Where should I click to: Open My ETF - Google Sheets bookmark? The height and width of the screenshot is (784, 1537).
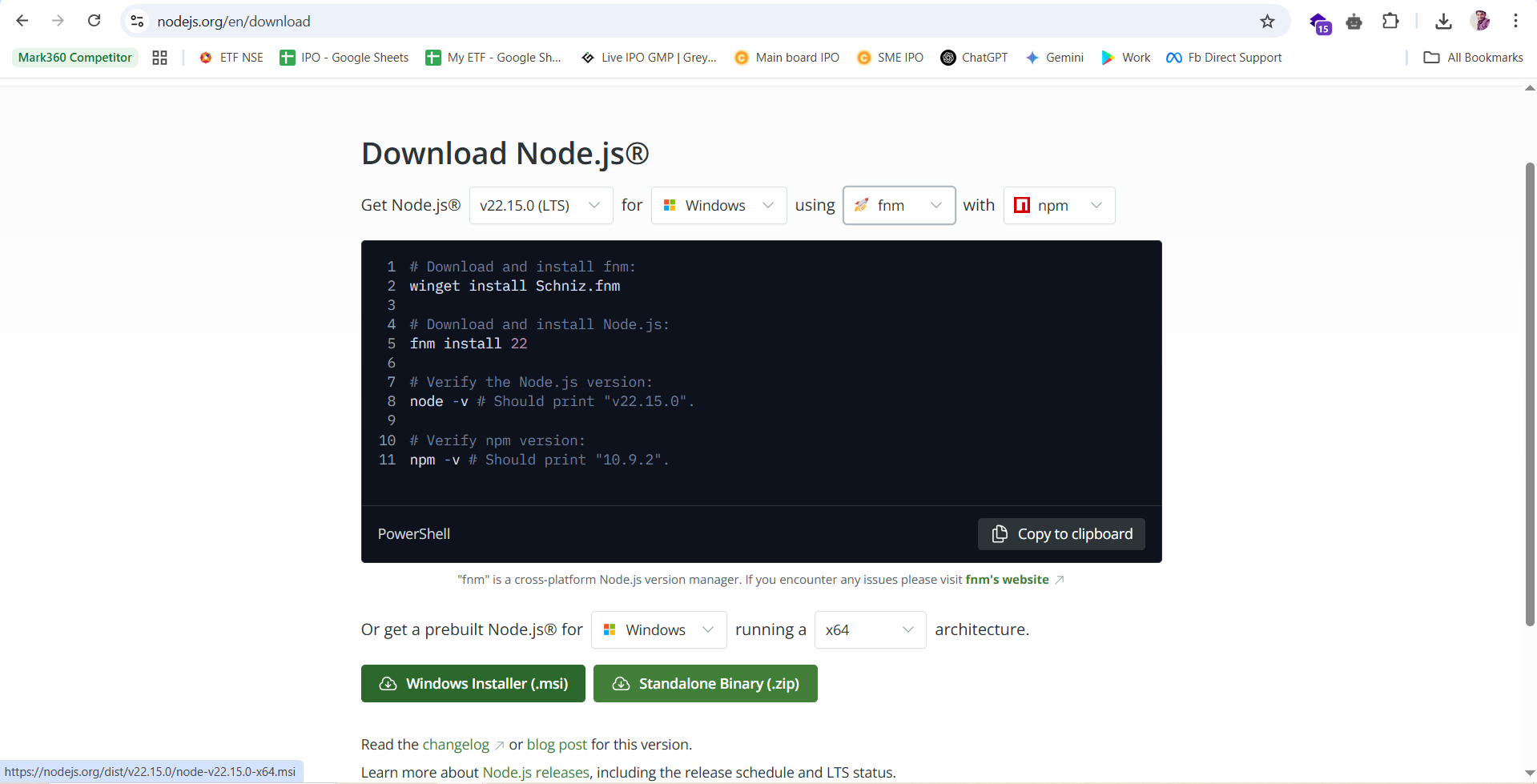point(493,58)
